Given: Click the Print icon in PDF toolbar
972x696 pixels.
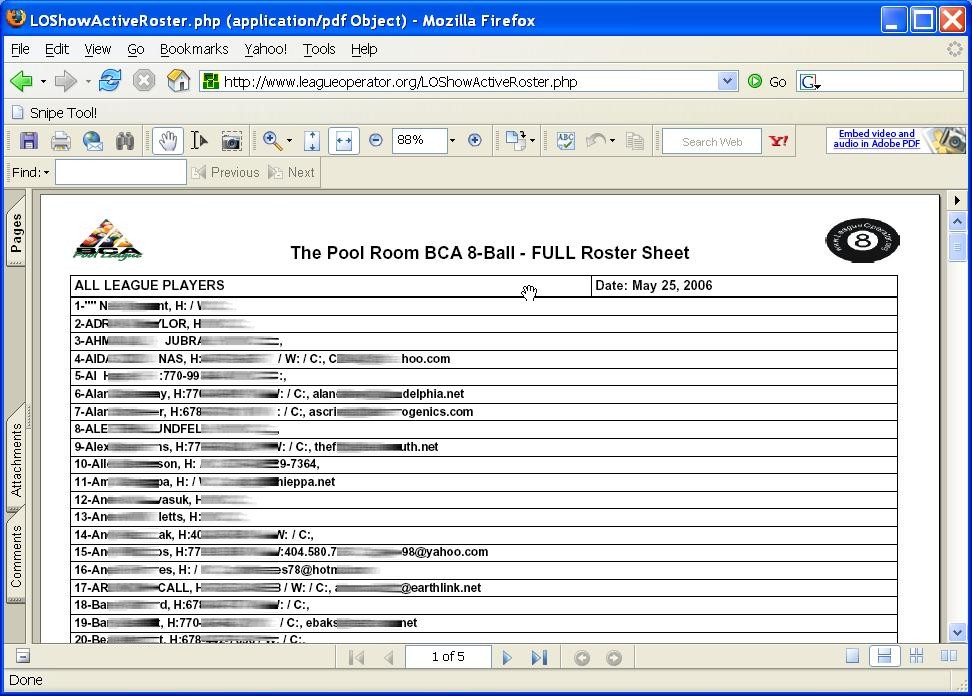Looking at the screenshot, I should [x=60, y=141].
